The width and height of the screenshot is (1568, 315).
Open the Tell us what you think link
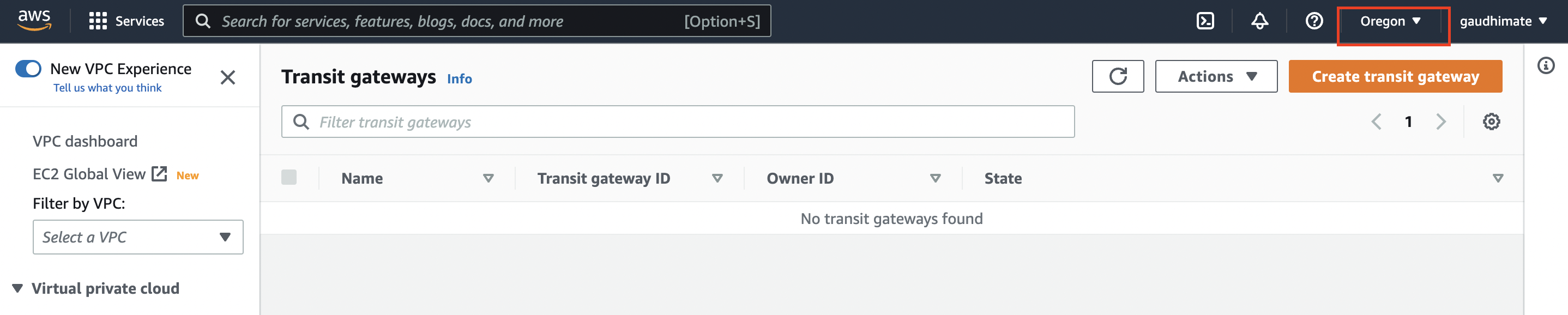click(x=107, y=88)
